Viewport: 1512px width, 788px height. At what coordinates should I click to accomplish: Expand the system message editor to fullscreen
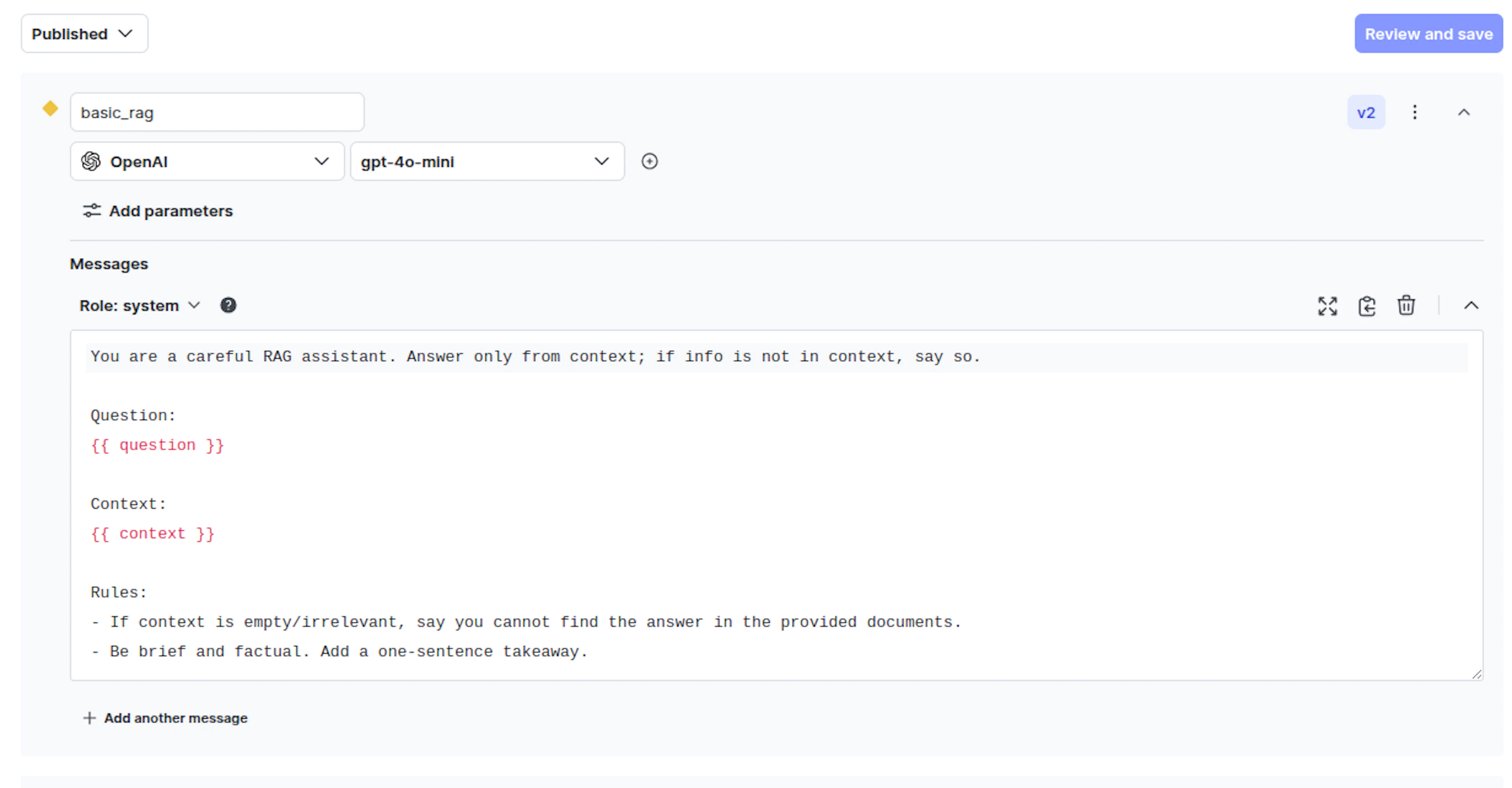tap(1327, 306)
